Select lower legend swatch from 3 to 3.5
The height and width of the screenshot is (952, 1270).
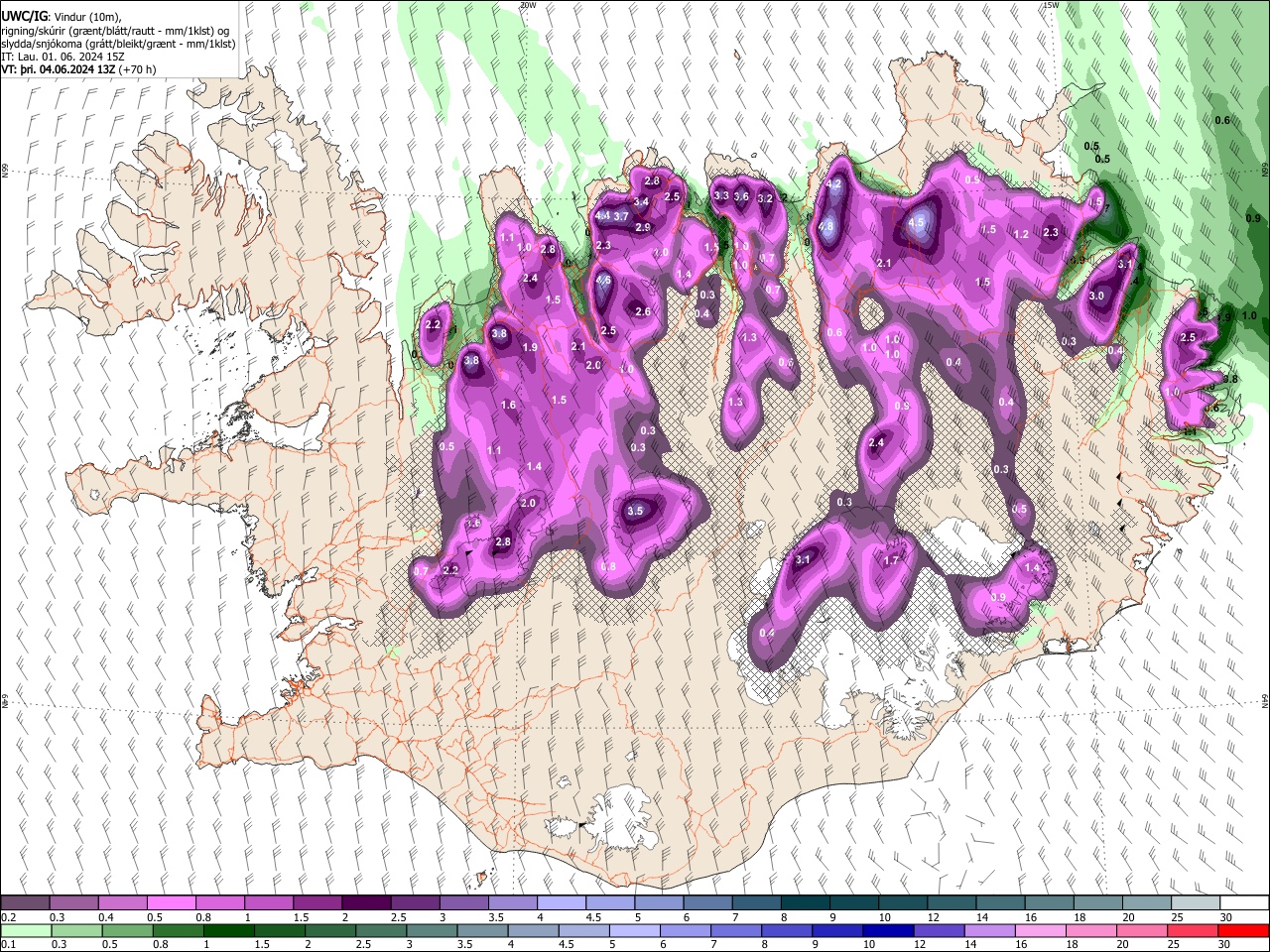(x=434, y=931)
